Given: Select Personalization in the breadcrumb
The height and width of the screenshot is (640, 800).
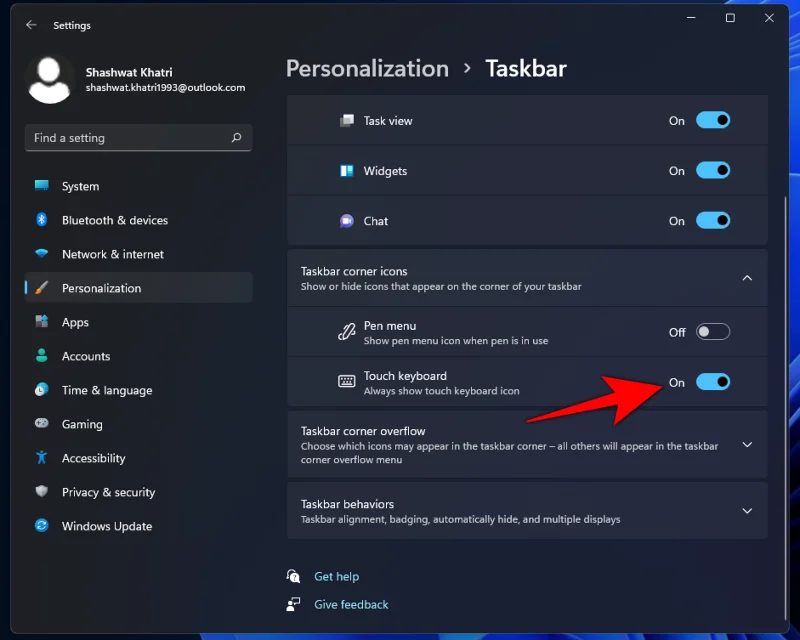Looking at the screenshot, I should [367, 68].
